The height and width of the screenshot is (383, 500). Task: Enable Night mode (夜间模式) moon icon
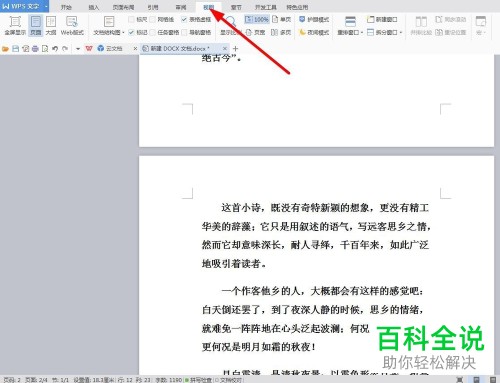[x=302, y=32]
